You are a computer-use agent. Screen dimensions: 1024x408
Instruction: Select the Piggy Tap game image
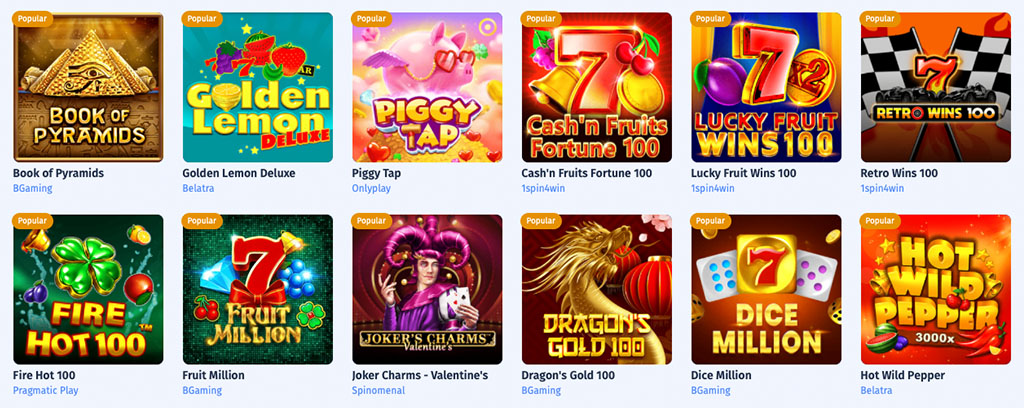click(427, 87)
